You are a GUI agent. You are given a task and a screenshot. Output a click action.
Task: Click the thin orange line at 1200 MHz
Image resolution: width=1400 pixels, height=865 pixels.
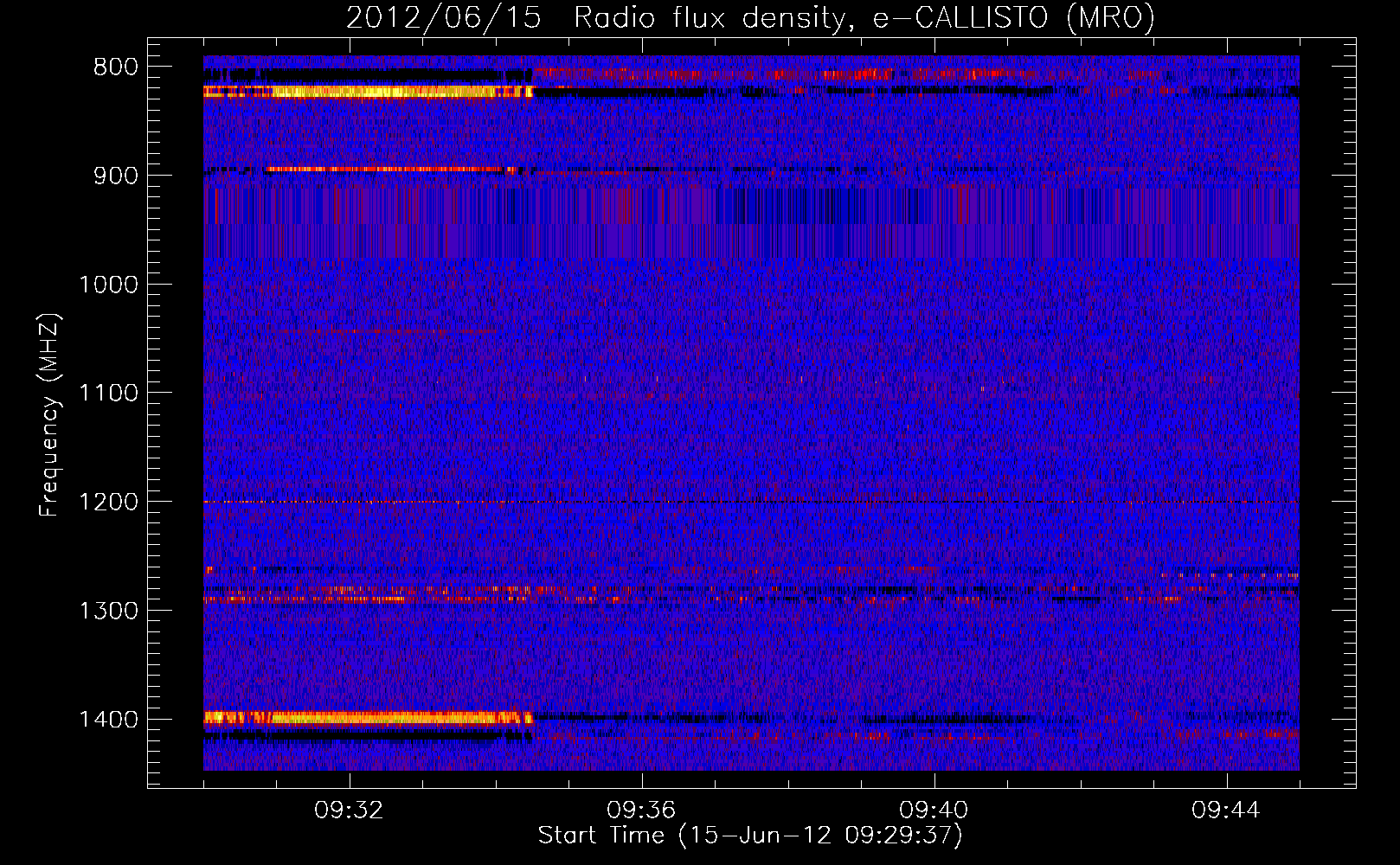[x=751, y=502]
